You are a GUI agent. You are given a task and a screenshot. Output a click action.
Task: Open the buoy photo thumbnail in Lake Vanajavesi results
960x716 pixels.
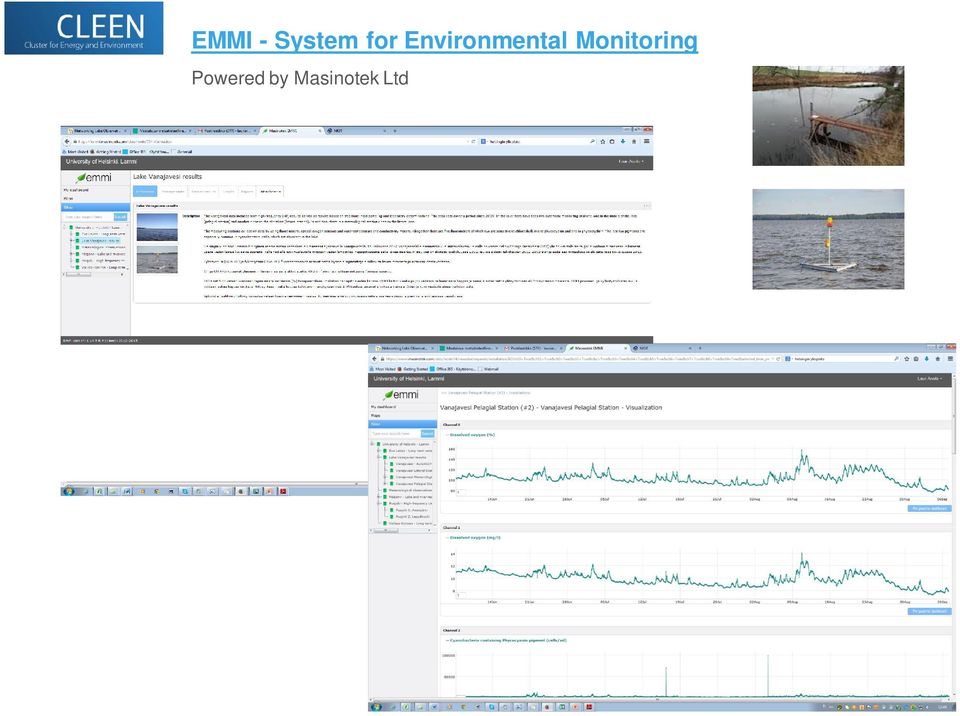click(x=157, y=259)
